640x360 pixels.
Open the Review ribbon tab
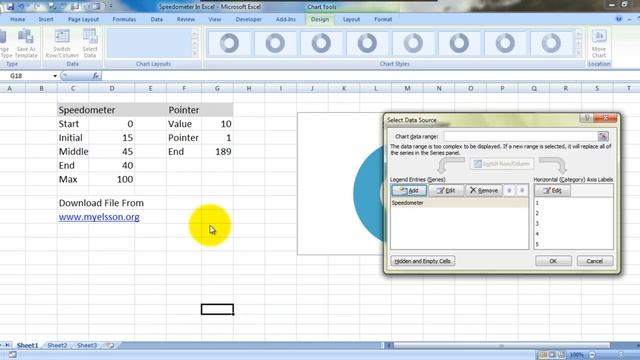pyautogui.click(x=186, y=19)
